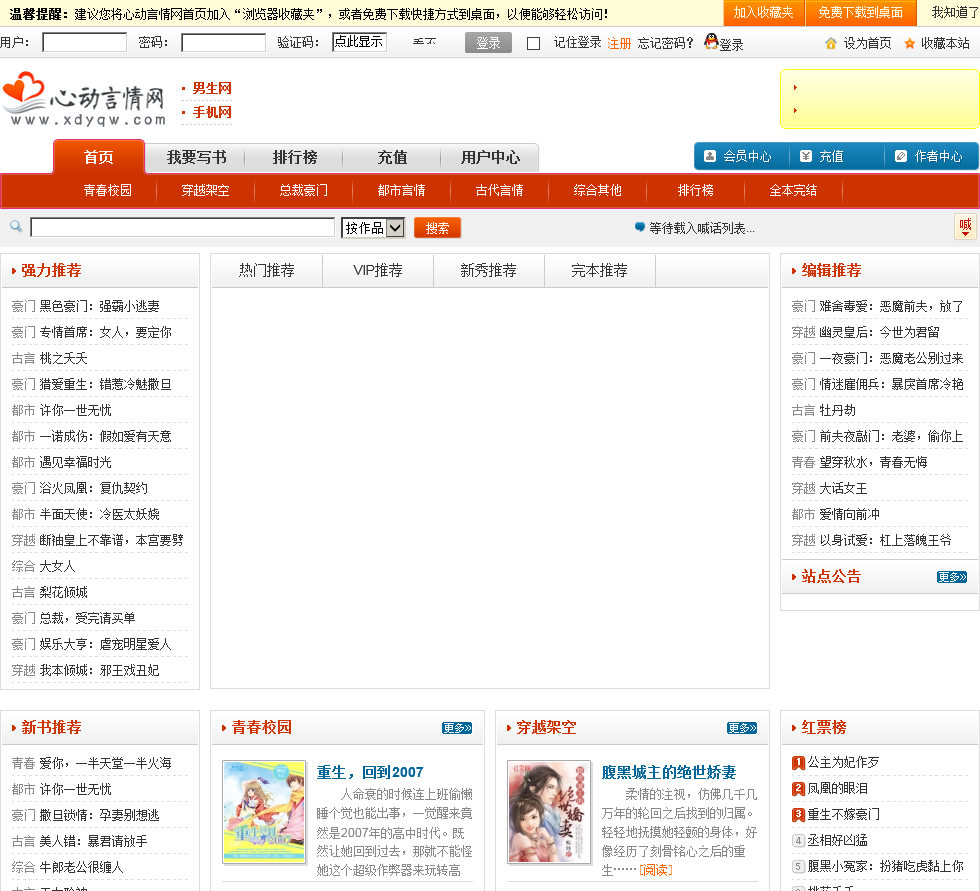Image resolution: width=980 pixels, height=891 pixels.
Task: Open the 重生，回到2007 cover thumbnail
Action: tap(264, 812)
